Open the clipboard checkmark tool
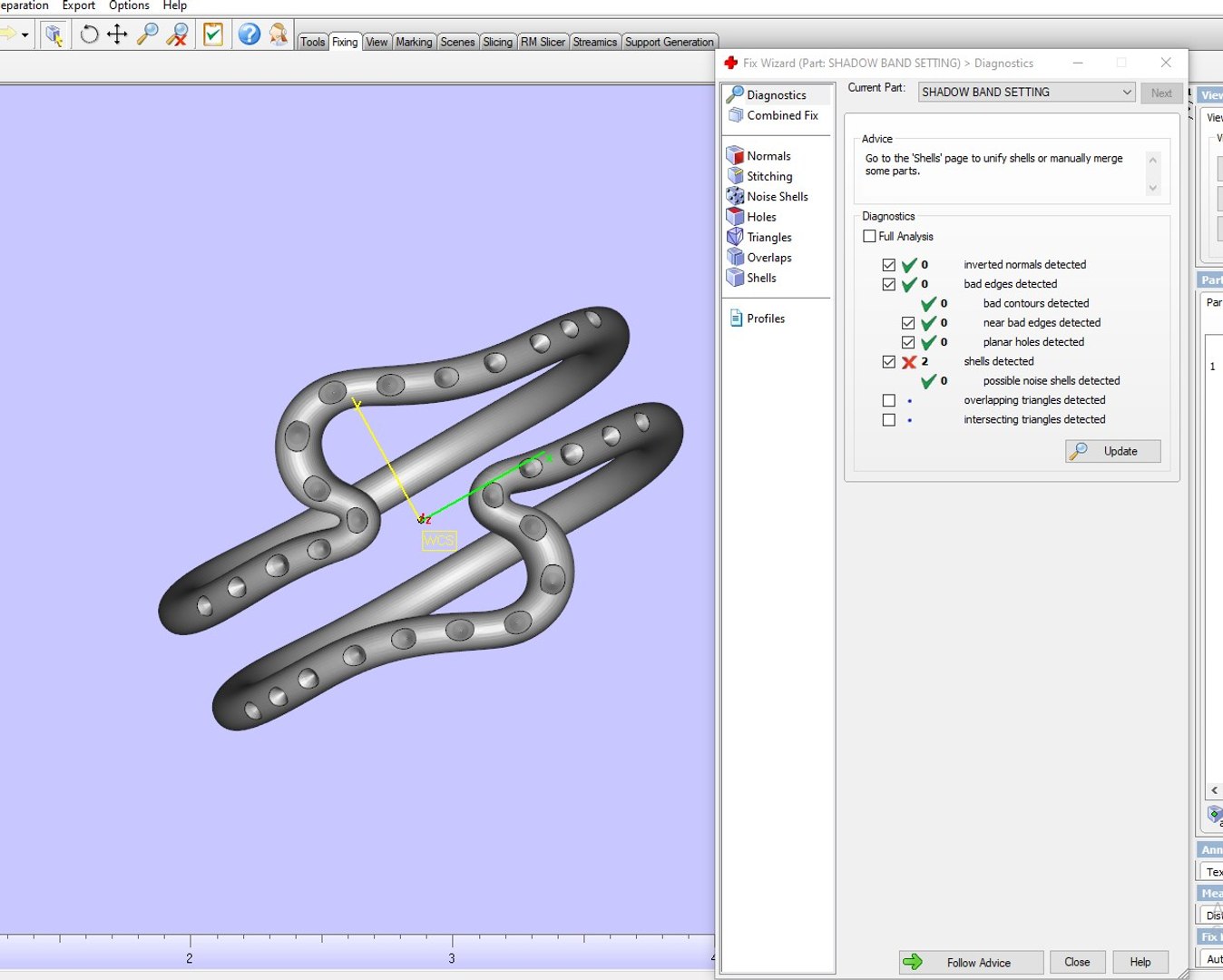 coord(213,35)
